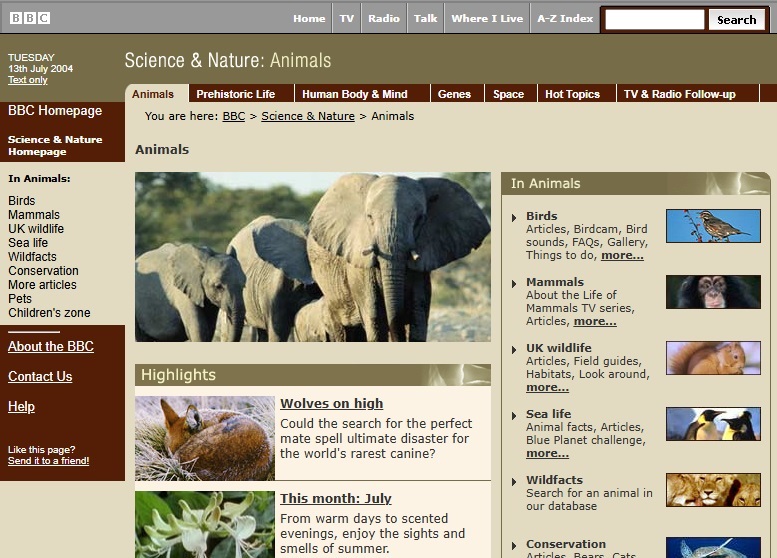This screenshot has height=558, width=777.
Task: Click the arrow bullet beside Sea life
Action: (x=515, y=415)
